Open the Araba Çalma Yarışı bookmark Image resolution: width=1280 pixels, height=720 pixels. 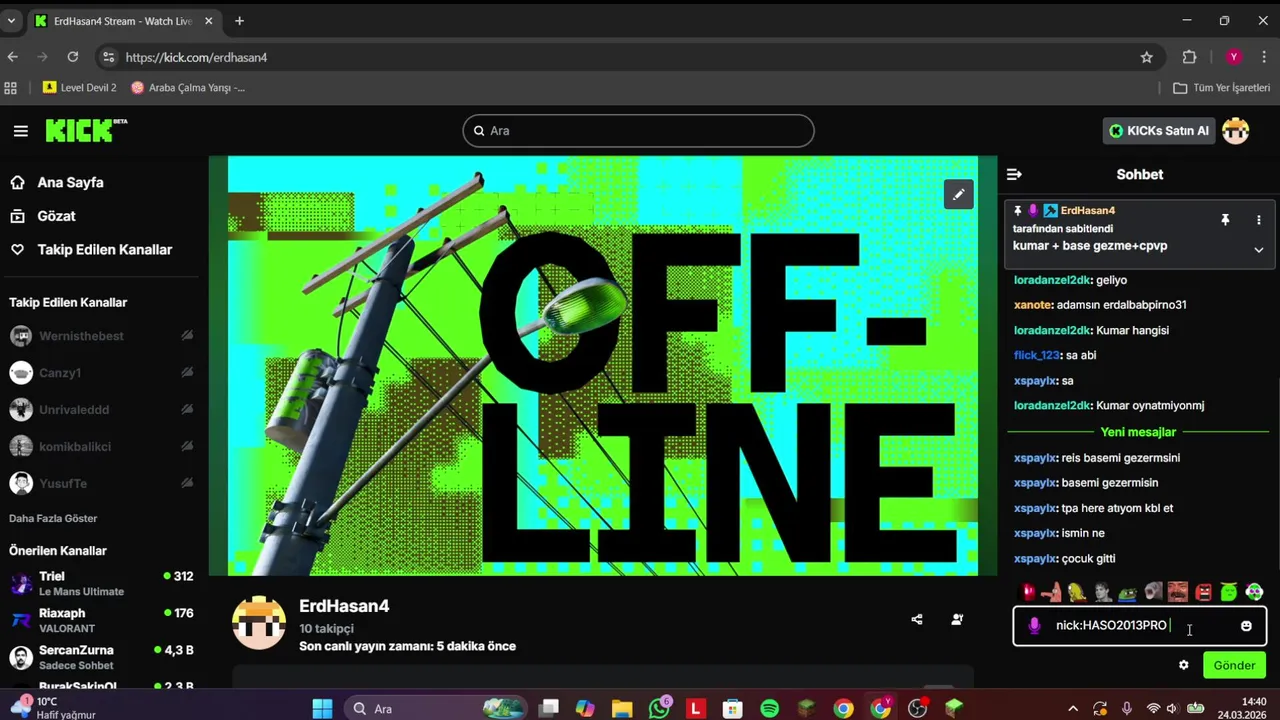pos(188,87)
